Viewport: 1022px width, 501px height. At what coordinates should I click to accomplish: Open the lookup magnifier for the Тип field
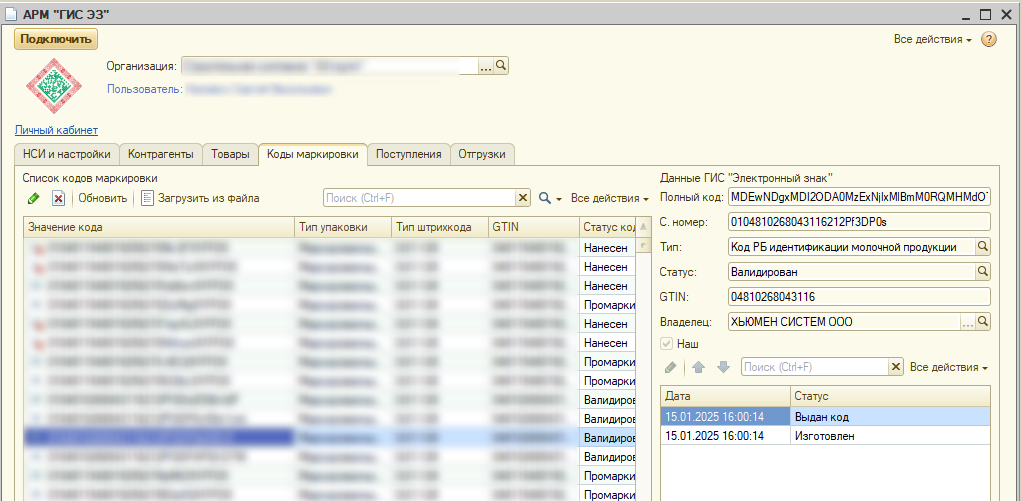click(982, 246)
